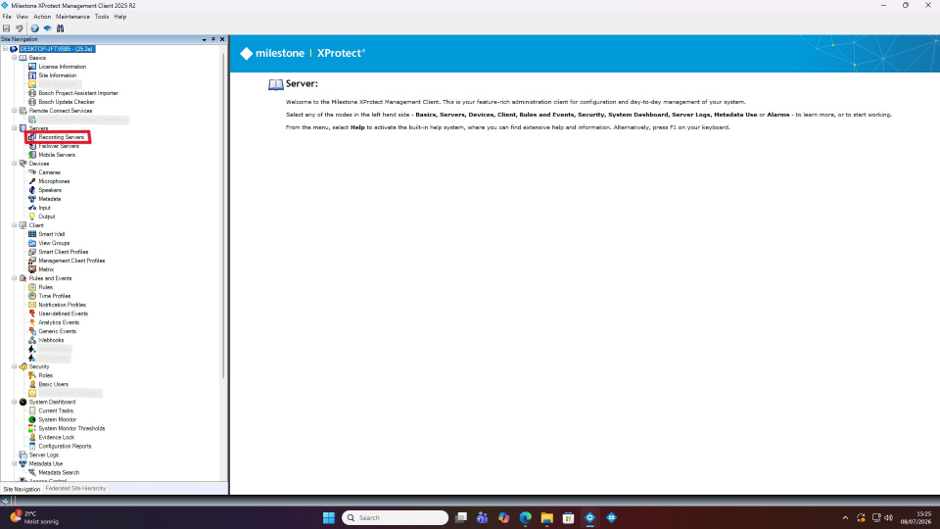Open Evidence Lock
The image size is (940, 529).
tap(56, 437)
